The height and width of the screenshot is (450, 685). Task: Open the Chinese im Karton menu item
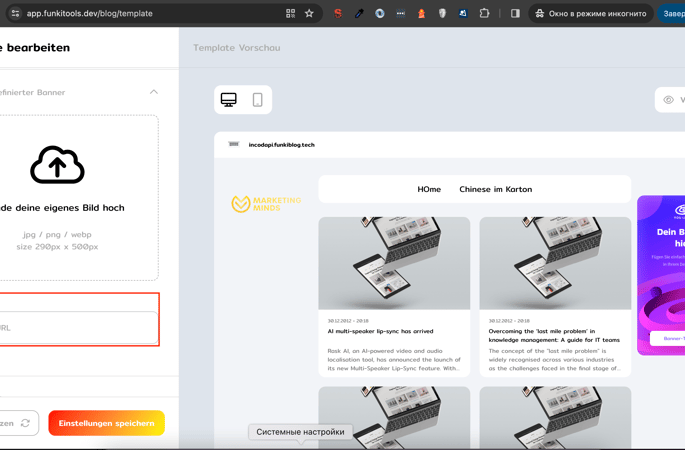(x=495, y=189)
